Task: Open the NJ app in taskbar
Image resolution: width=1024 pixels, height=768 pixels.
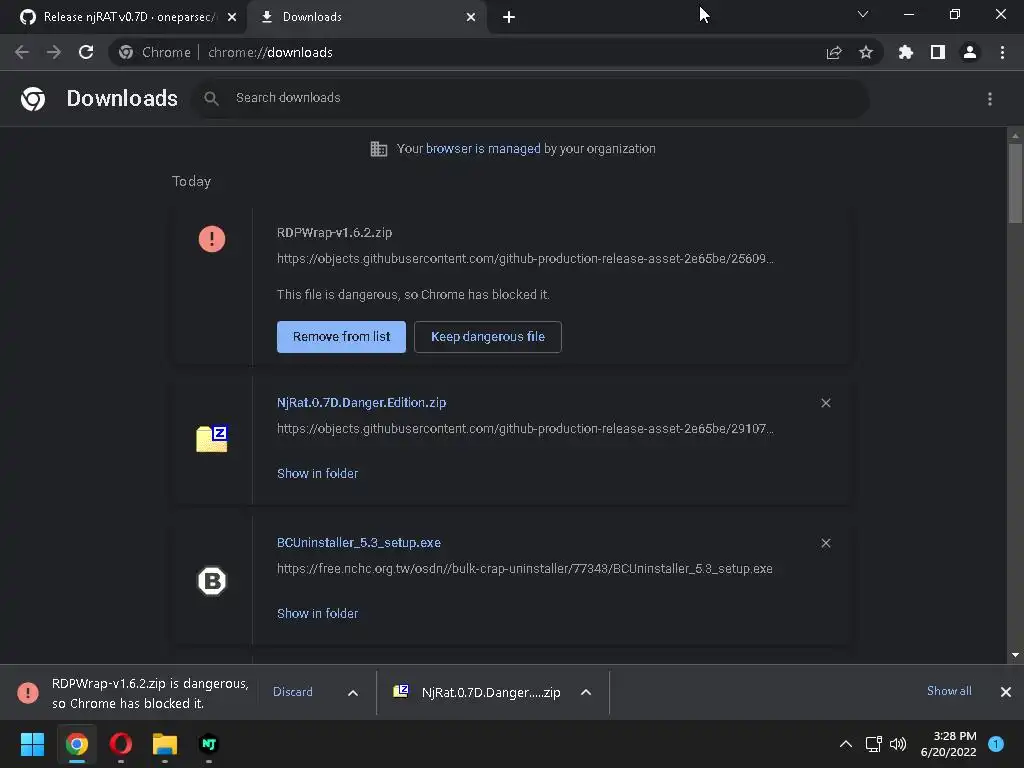Action: coord(209,744)
